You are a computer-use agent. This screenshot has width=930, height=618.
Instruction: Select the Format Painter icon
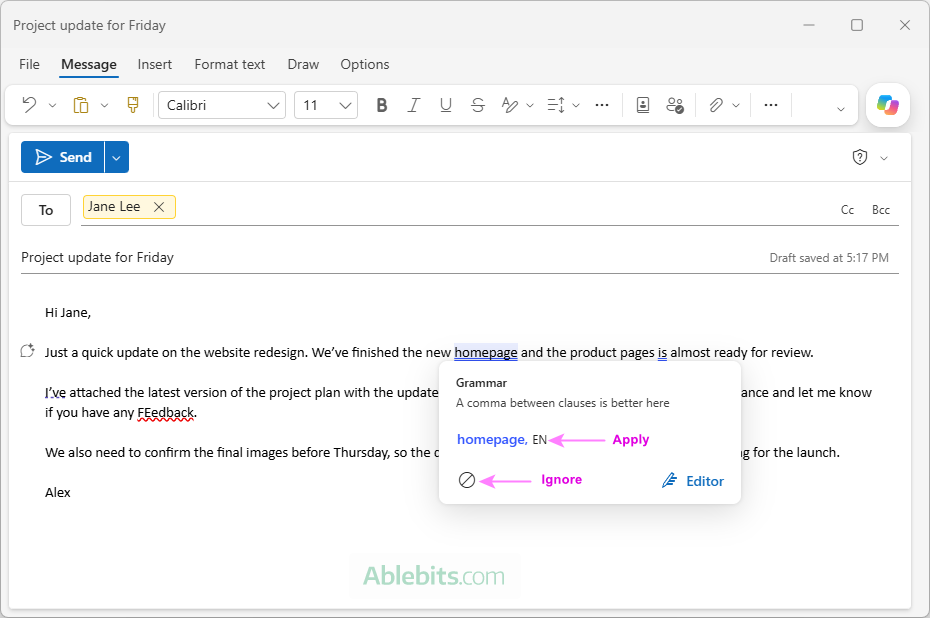(133, 105)
